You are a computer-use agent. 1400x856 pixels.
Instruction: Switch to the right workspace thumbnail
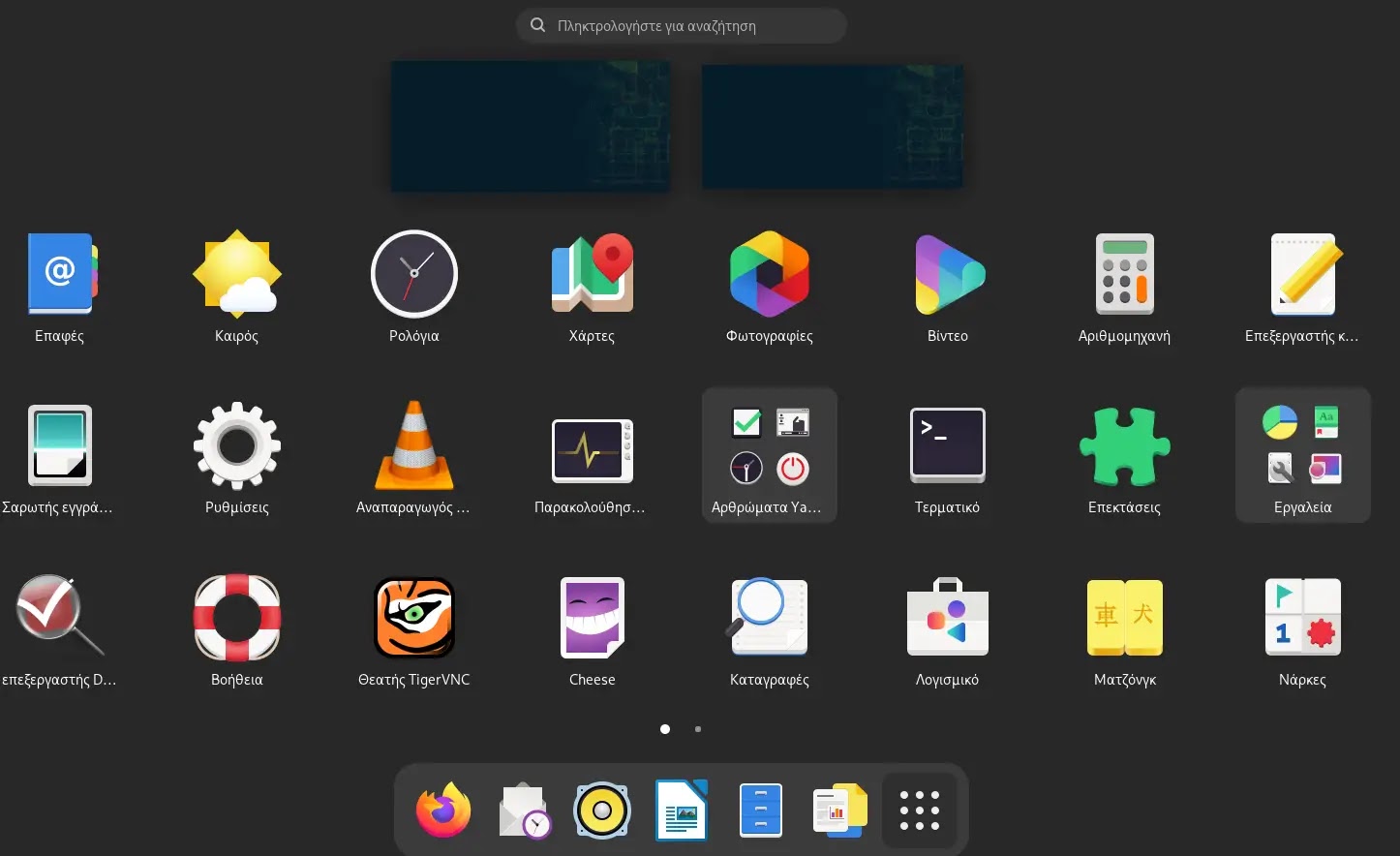coord(833,126)
